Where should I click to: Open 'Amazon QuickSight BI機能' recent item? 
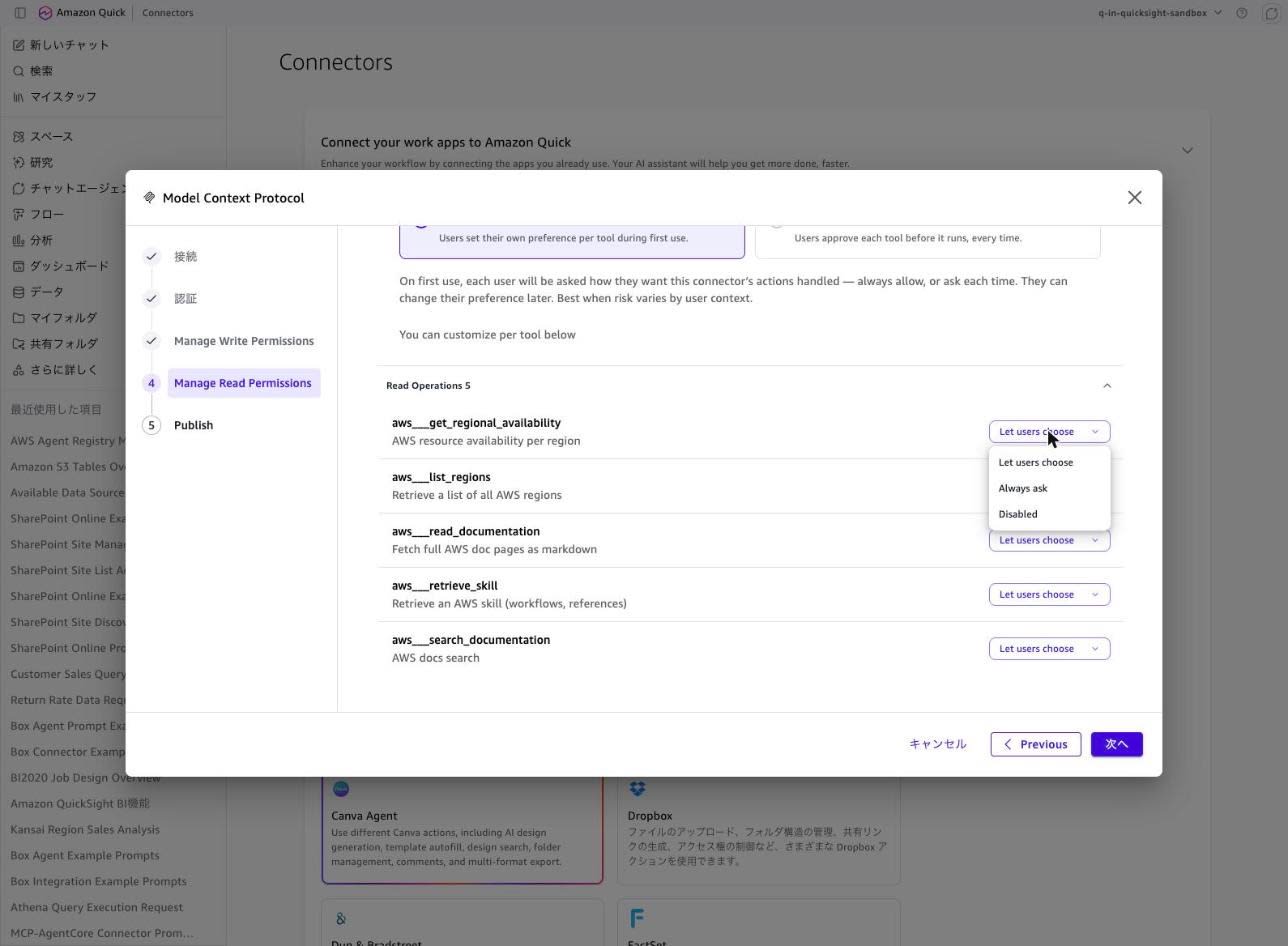click(80, 804)
